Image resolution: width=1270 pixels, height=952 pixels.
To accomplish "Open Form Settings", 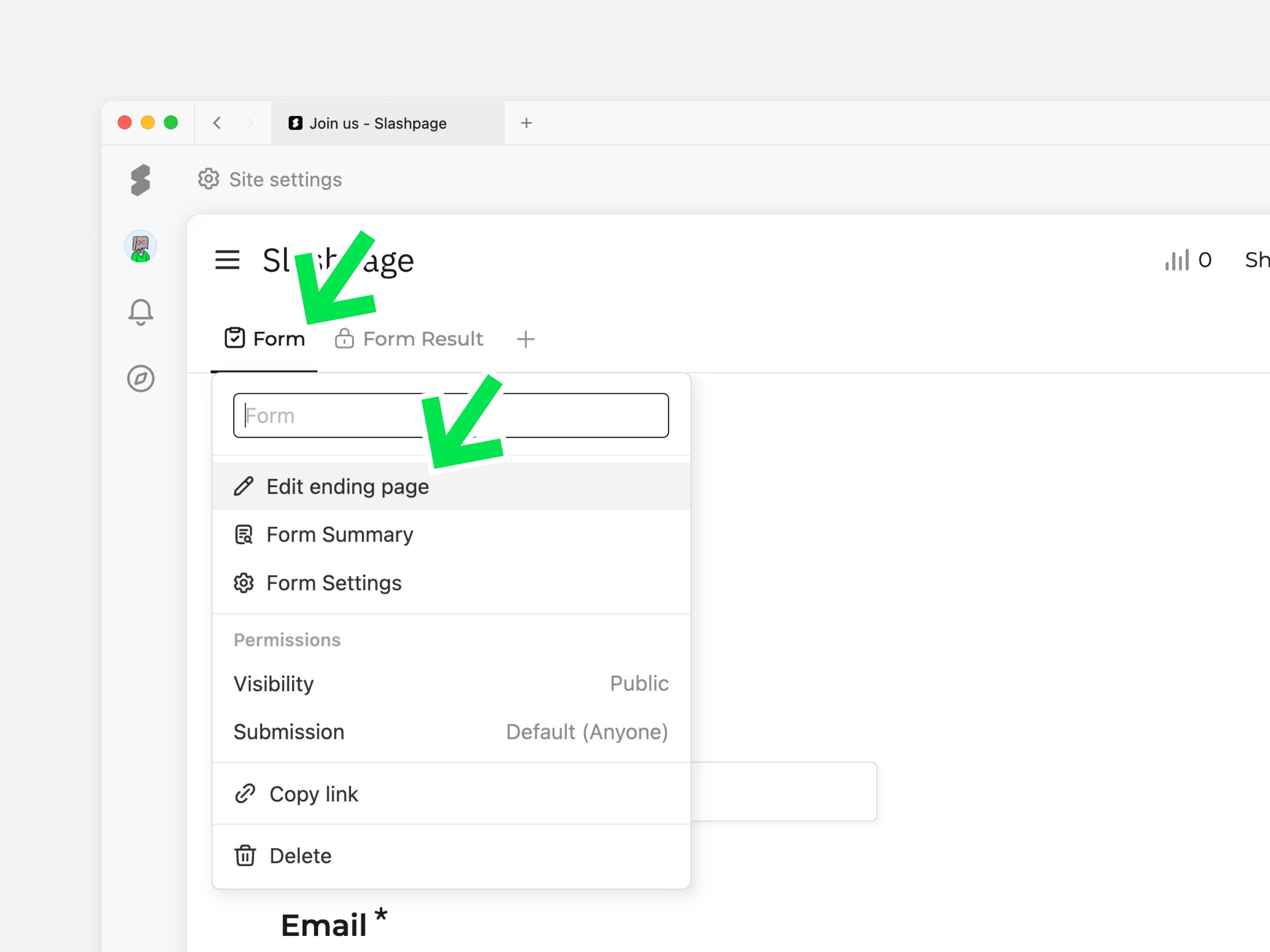I will click(x=451, y=583).
